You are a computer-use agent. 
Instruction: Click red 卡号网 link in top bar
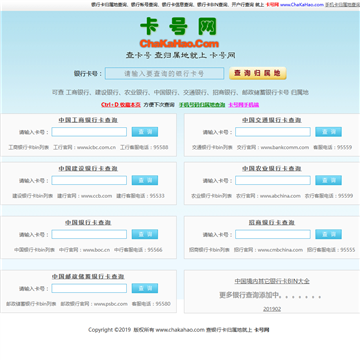point(272,5)
